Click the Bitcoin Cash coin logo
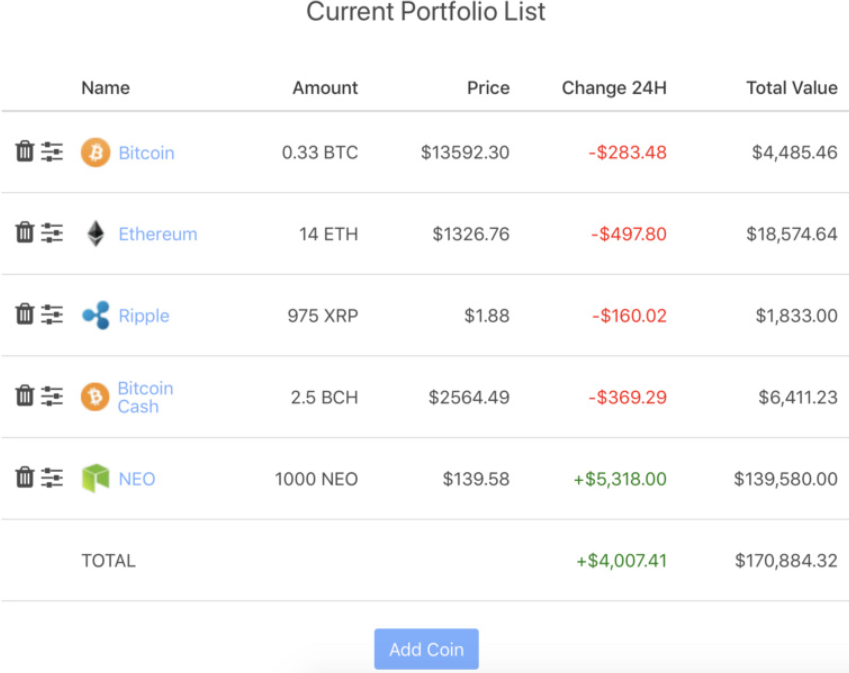 pyautogui.click(x=95, y=396)
